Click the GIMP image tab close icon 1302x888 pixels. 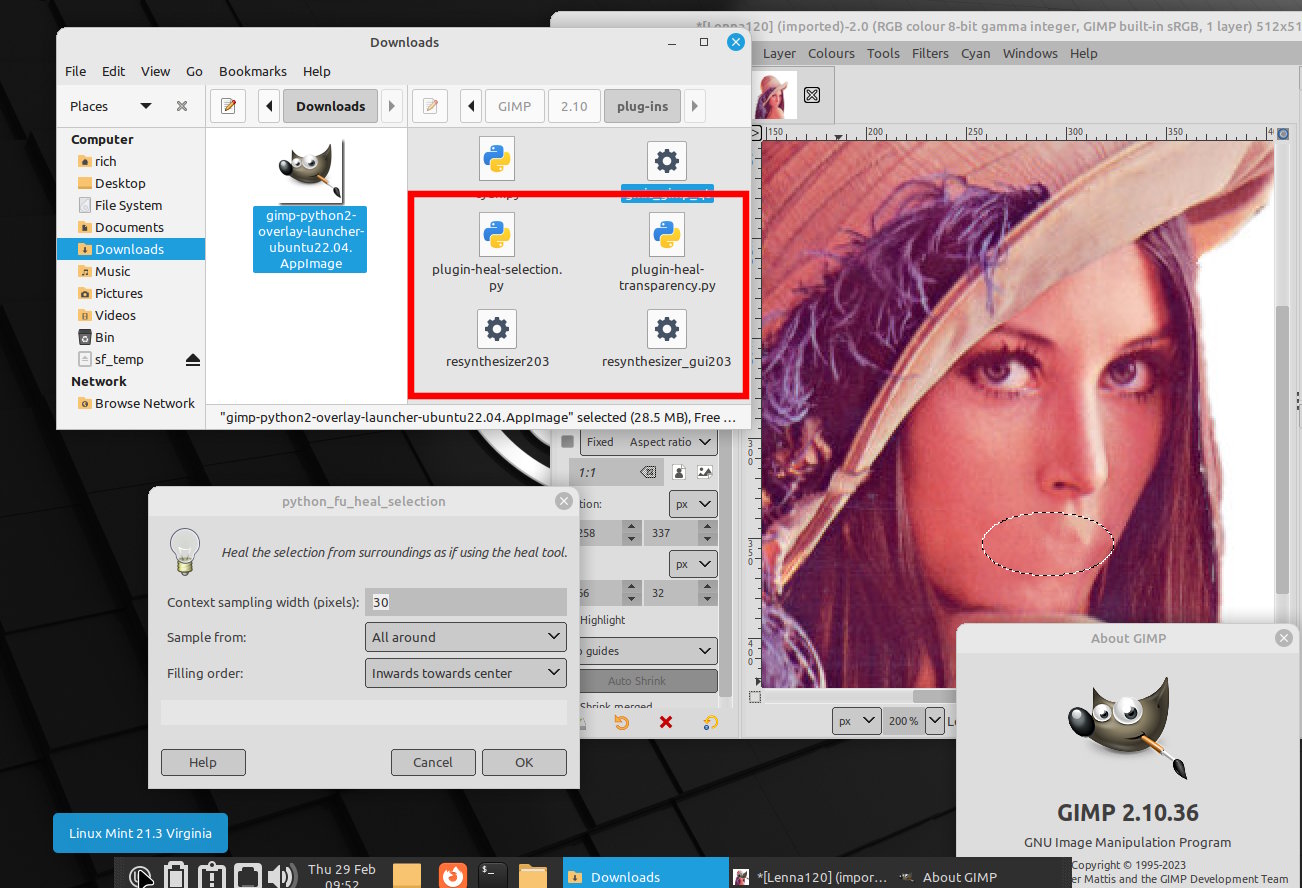click(812, 94)
